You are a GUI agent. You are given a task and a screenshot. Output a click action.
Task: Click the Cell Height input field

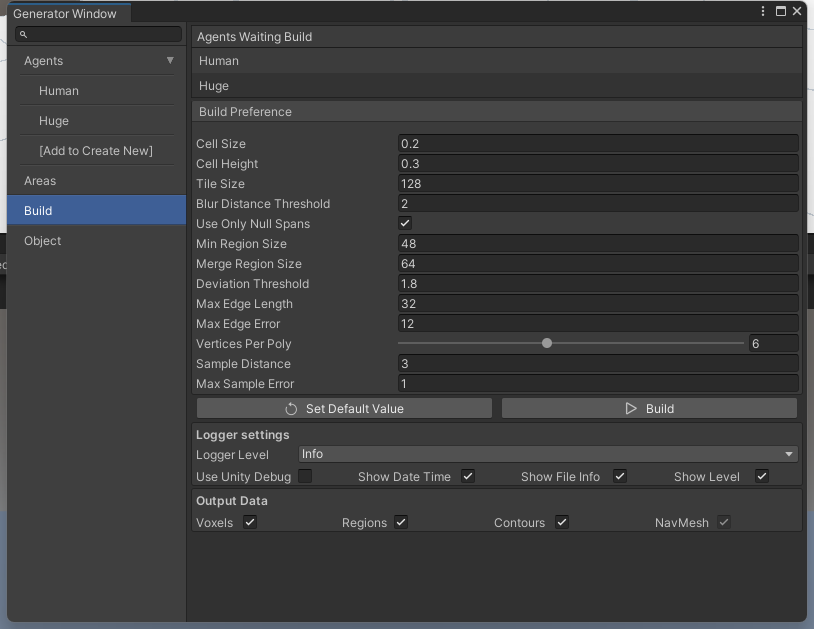click(598, 163)
